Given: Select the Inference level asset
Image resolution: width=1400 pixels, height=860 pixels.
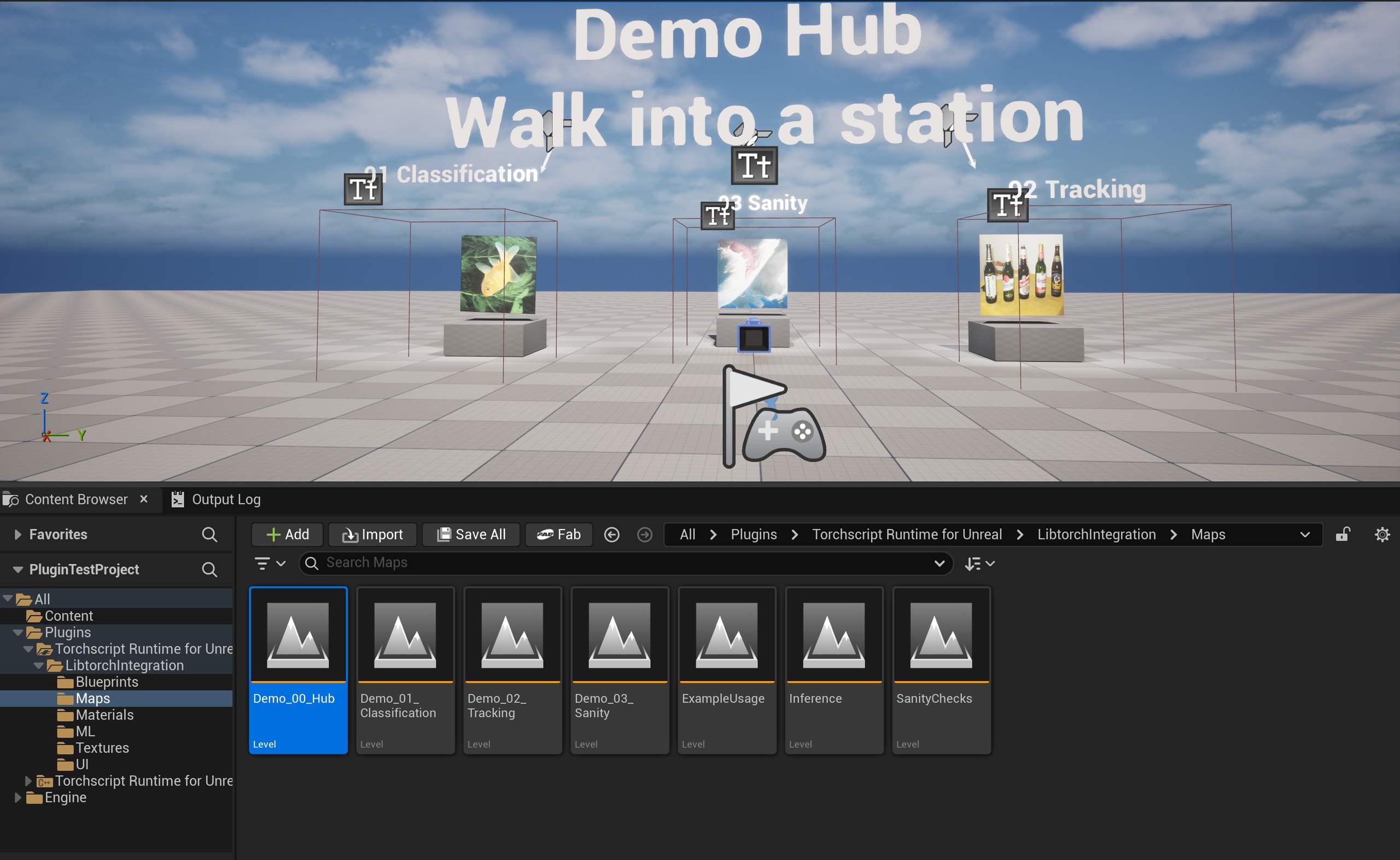Looking at the screenshot, I should (x=834, y=671).
